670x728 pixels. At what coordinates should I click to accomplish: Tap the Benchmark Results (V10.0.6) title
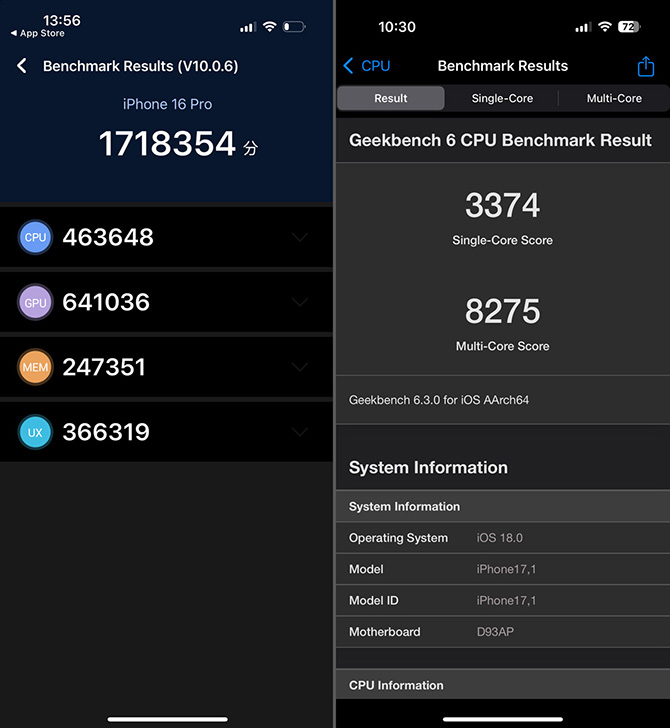tap(140, 66)
